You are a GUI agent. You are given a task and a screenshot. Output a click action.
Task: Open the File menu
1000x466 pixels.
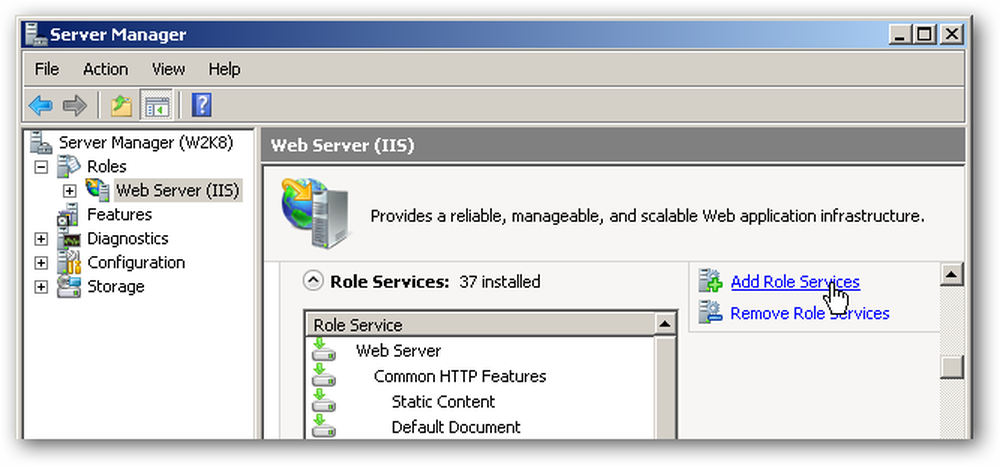47,69
